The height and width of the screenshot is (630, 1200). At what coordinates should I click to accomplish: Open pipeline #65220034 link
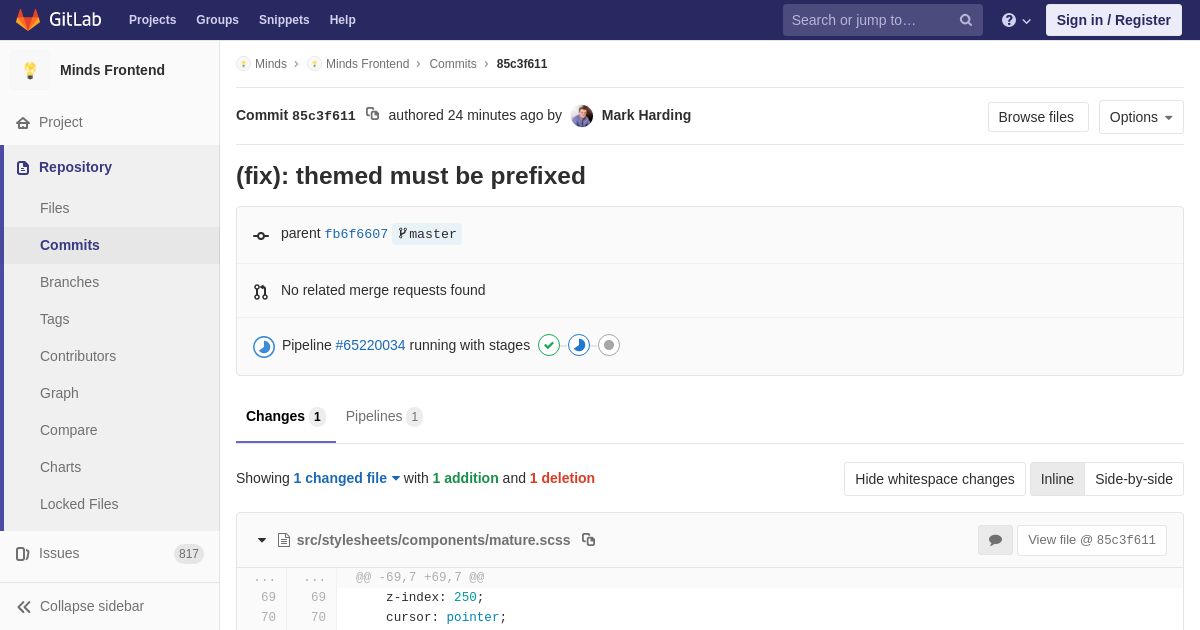[371, 345]
